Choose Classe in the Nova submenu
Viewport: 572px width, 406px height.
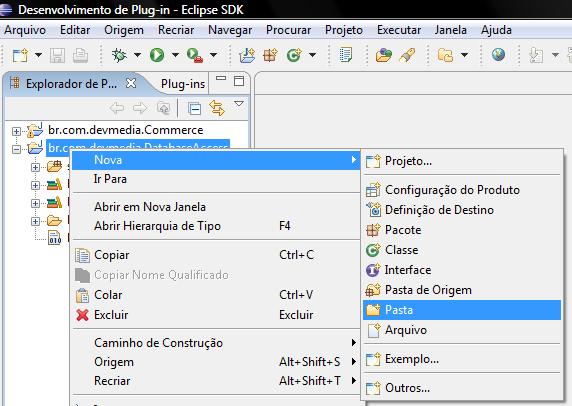click(x=462, y=250)
